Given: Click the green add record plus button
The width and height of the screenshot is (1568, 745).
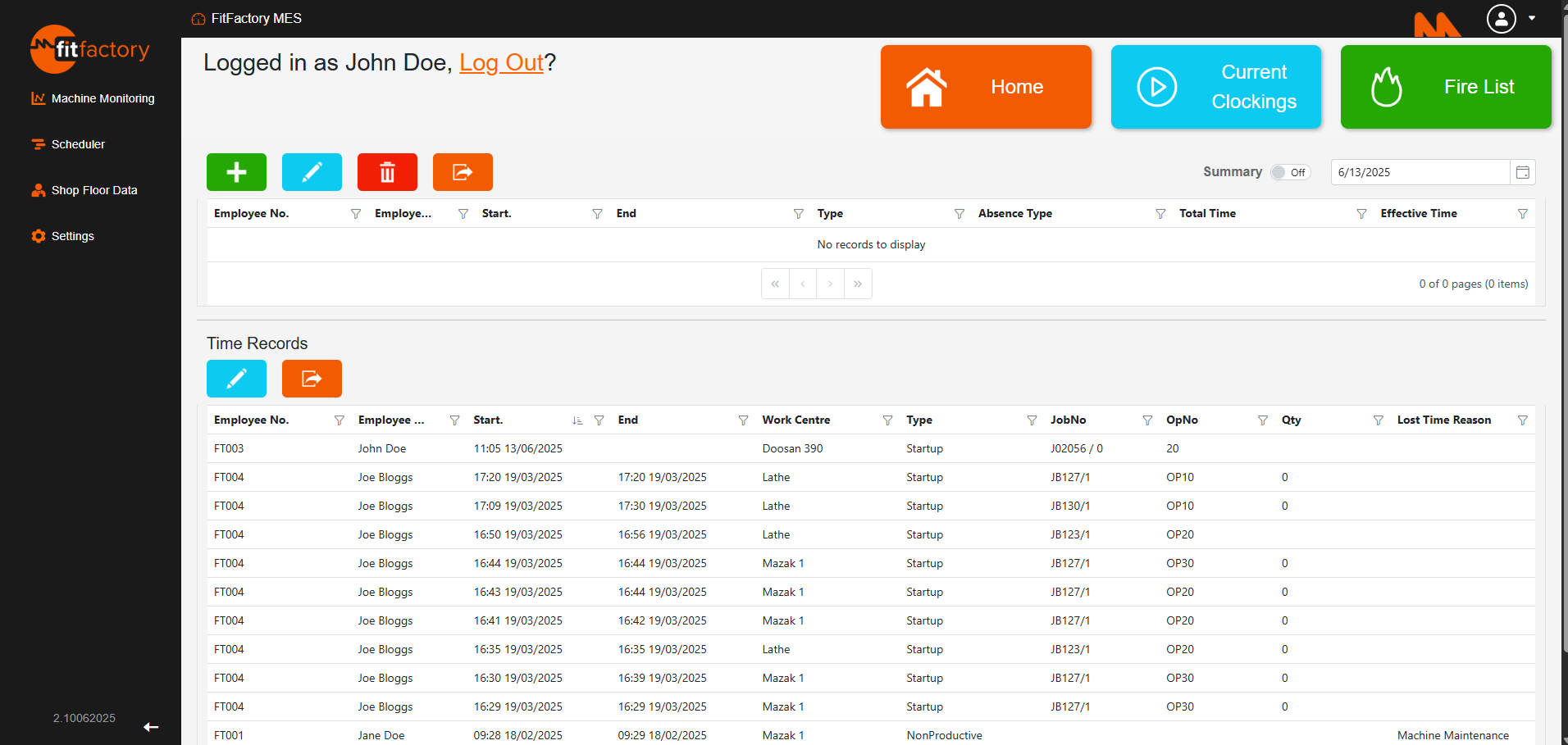Looking at the screenshot, I should tap(236, 172).
